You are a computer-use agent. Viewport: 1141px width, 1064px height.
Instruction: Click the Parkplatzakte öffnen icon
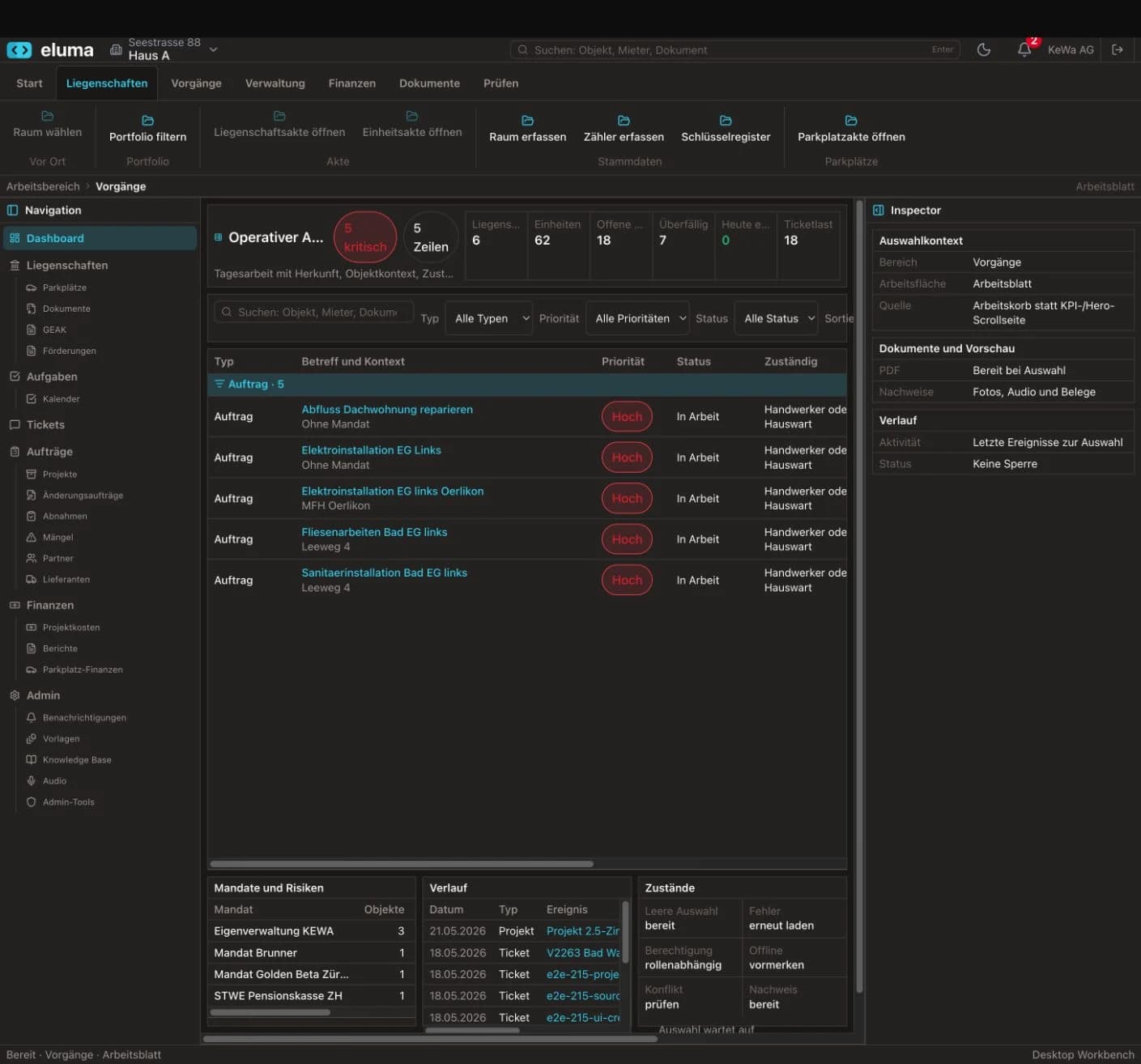coord(851,121)
